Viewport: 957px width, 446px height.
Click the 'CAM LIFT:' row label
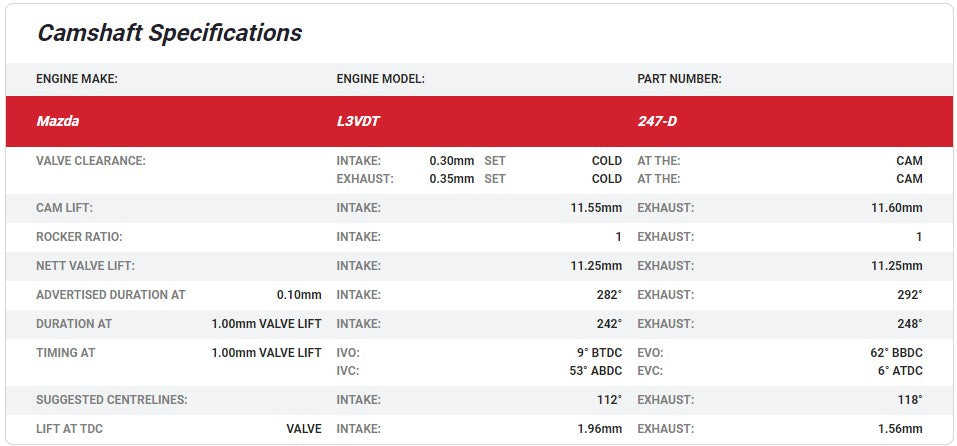(x=64, y=208)
